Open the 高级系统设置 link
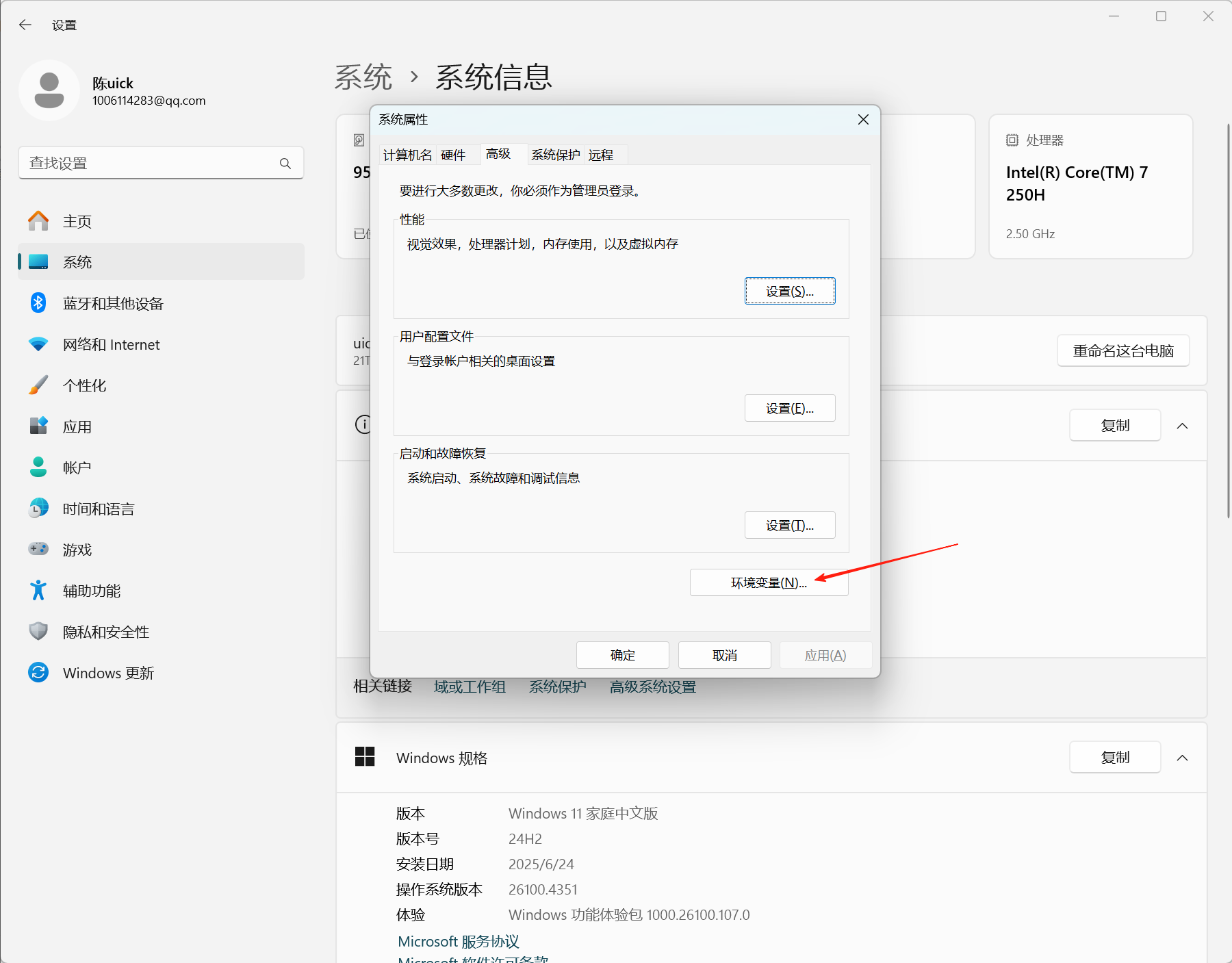 click(652, 686)
